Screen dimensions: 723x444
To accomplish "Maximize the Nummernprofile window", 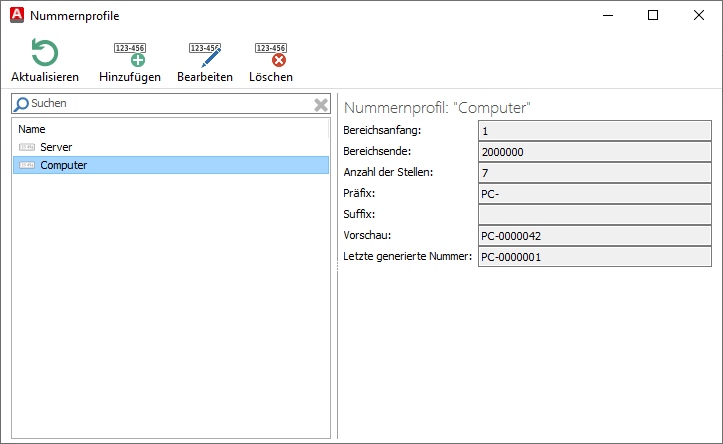I will (653, 15).
